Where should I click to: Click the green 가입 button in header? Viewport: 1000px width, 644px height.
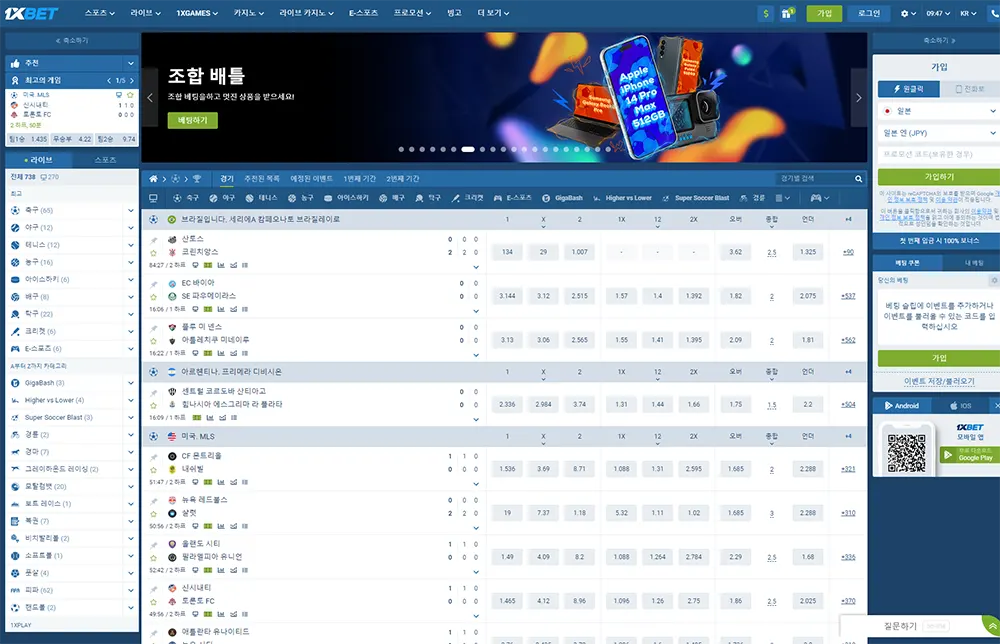pyautogui.click(x=824, y=13)
